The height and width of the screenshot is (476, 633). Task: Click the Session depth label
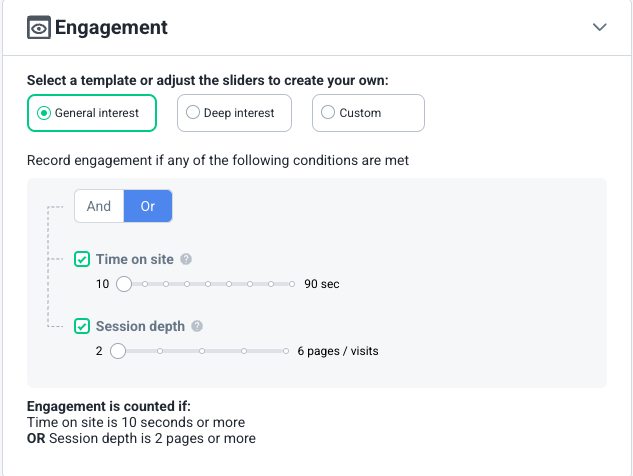[x=140, y=326]
